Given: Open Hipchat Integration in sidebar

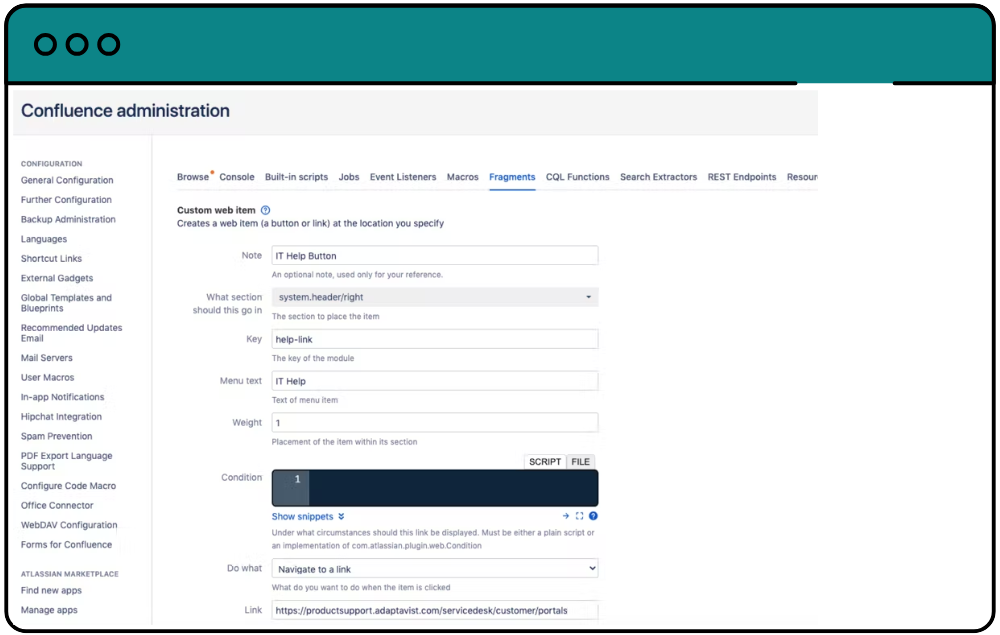Looking at the screenshot, I should point(61,417).
